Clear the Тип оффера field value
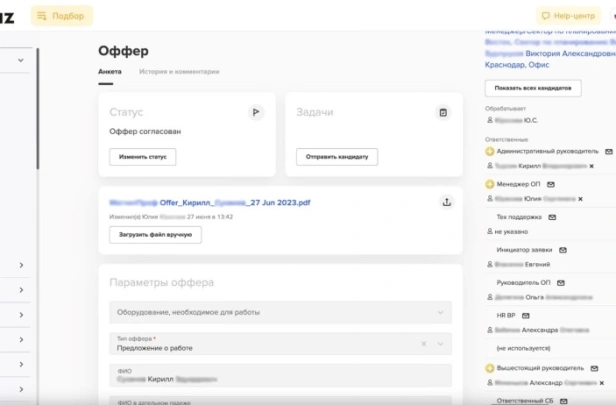This screenshot has width=616, height=405. click(x=424, y=344)
